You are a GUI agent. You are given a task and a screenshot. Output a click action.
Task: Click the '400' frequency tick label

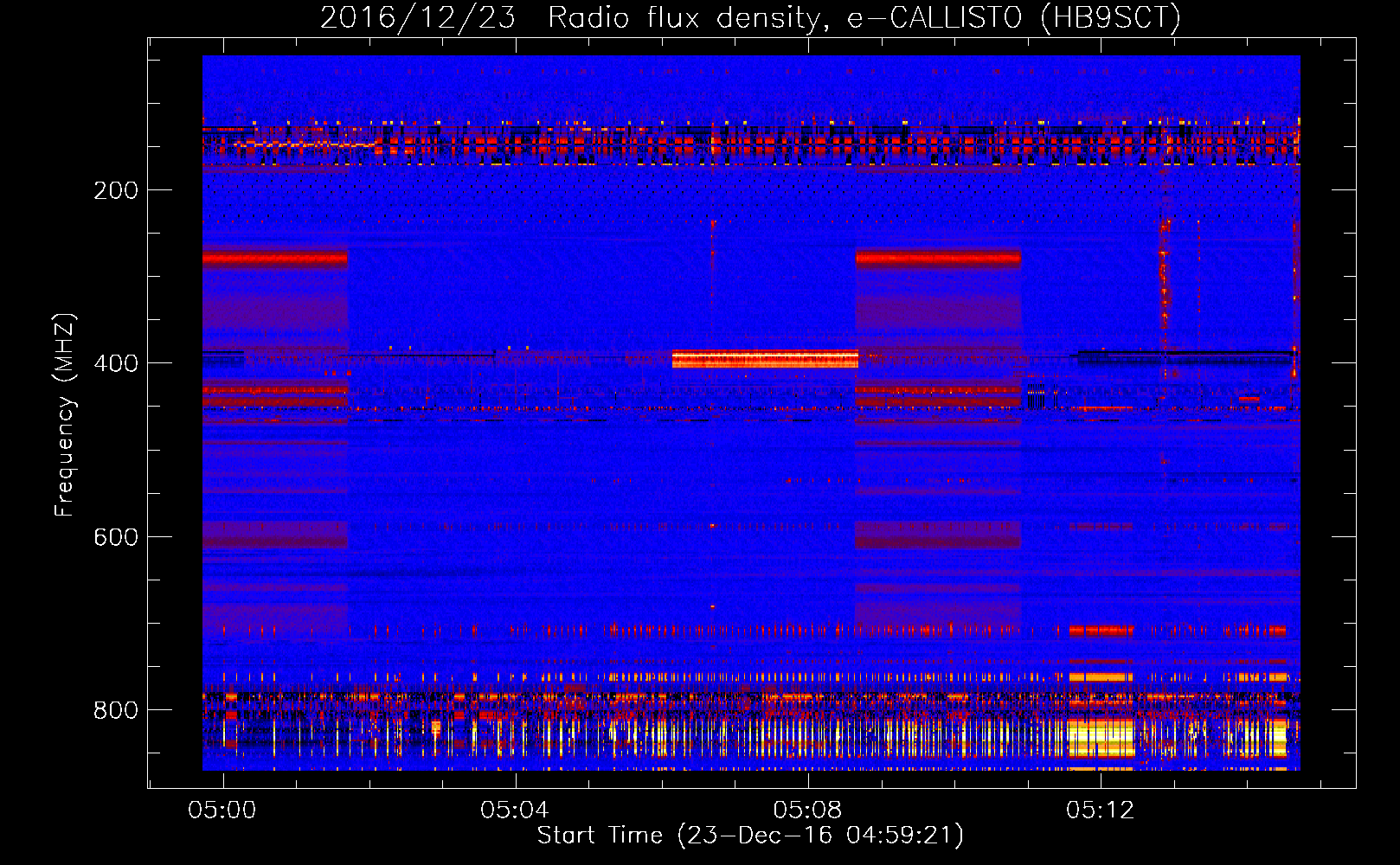pos(116,363)
